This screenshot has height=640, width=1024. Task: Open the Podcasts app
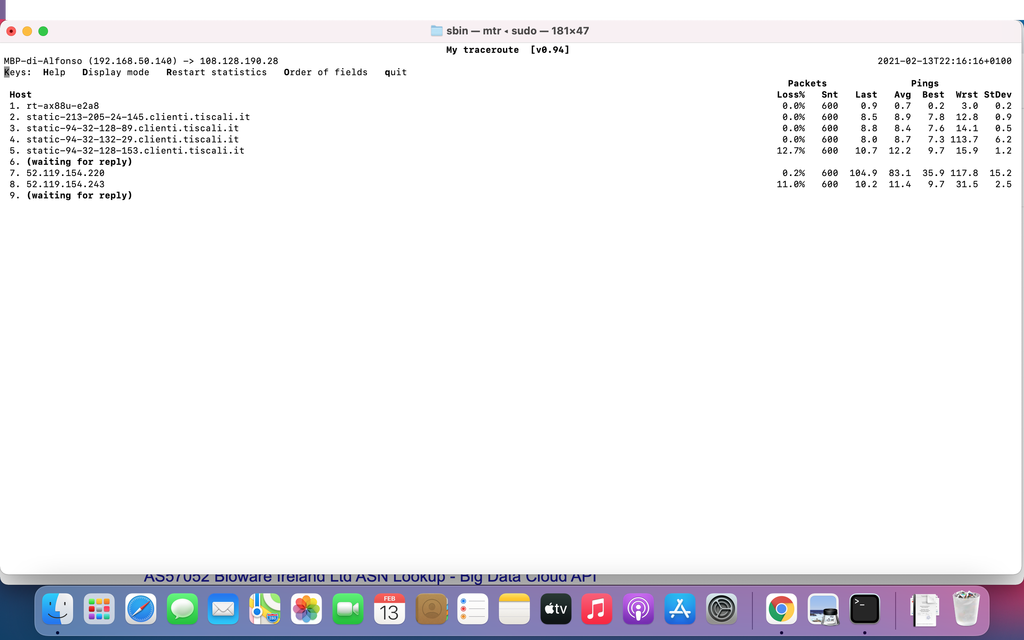[638, 608]
